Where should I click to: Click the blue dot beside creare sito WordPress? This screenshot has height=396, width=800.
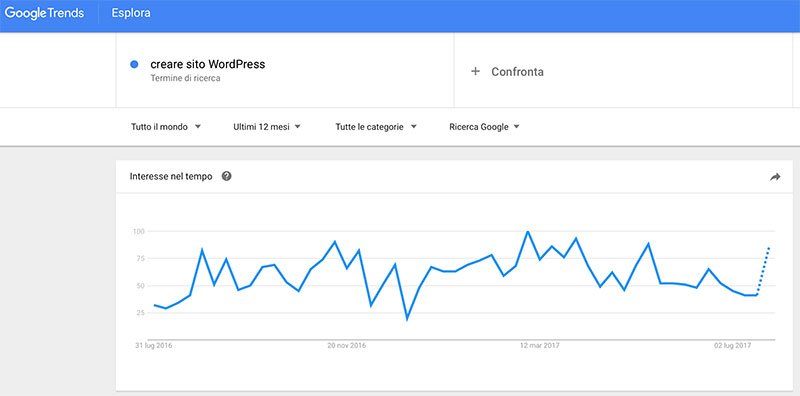pyautogui.click(x=135, y=64)
